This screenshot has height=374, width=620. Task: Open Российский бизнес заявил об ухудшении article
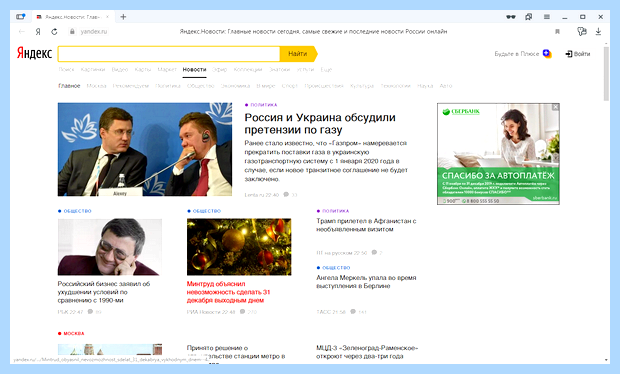coord(104,292)
